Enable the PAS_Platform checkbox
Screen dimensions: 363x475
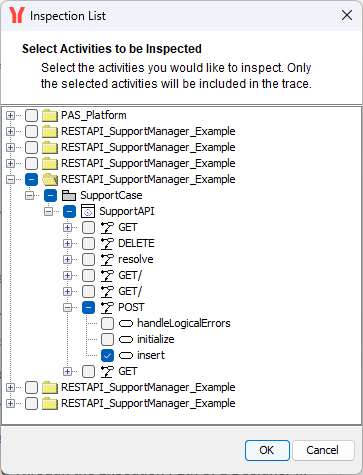coord(31,115)
